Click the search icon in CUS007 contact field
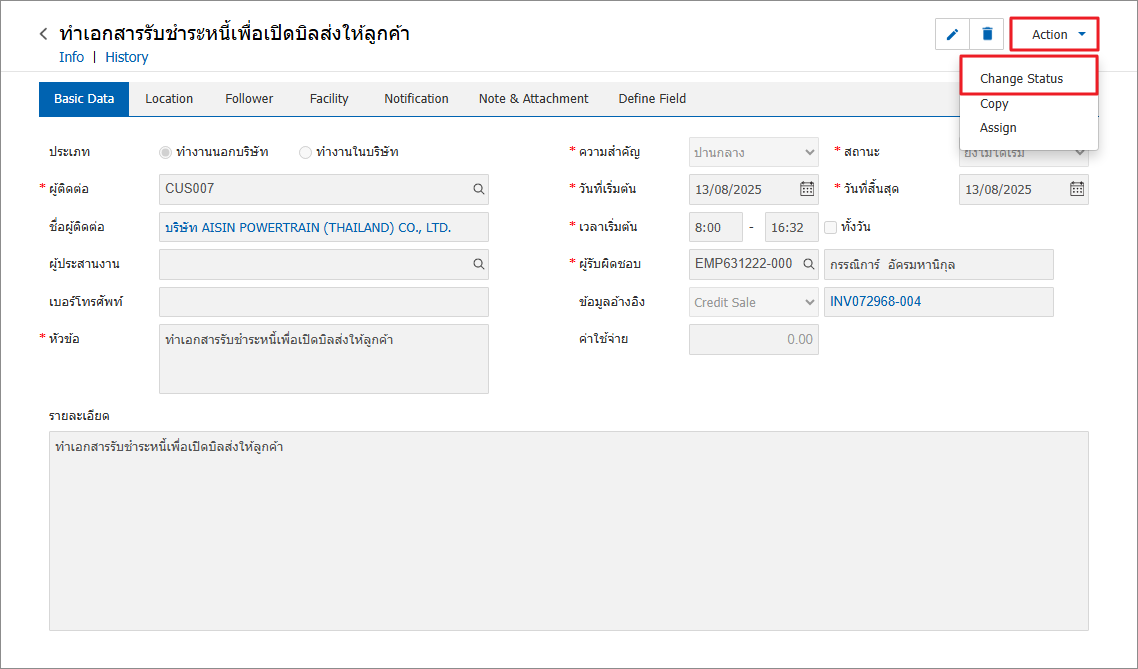This screenshot has width=1138, height=669. tap(479, 189)
